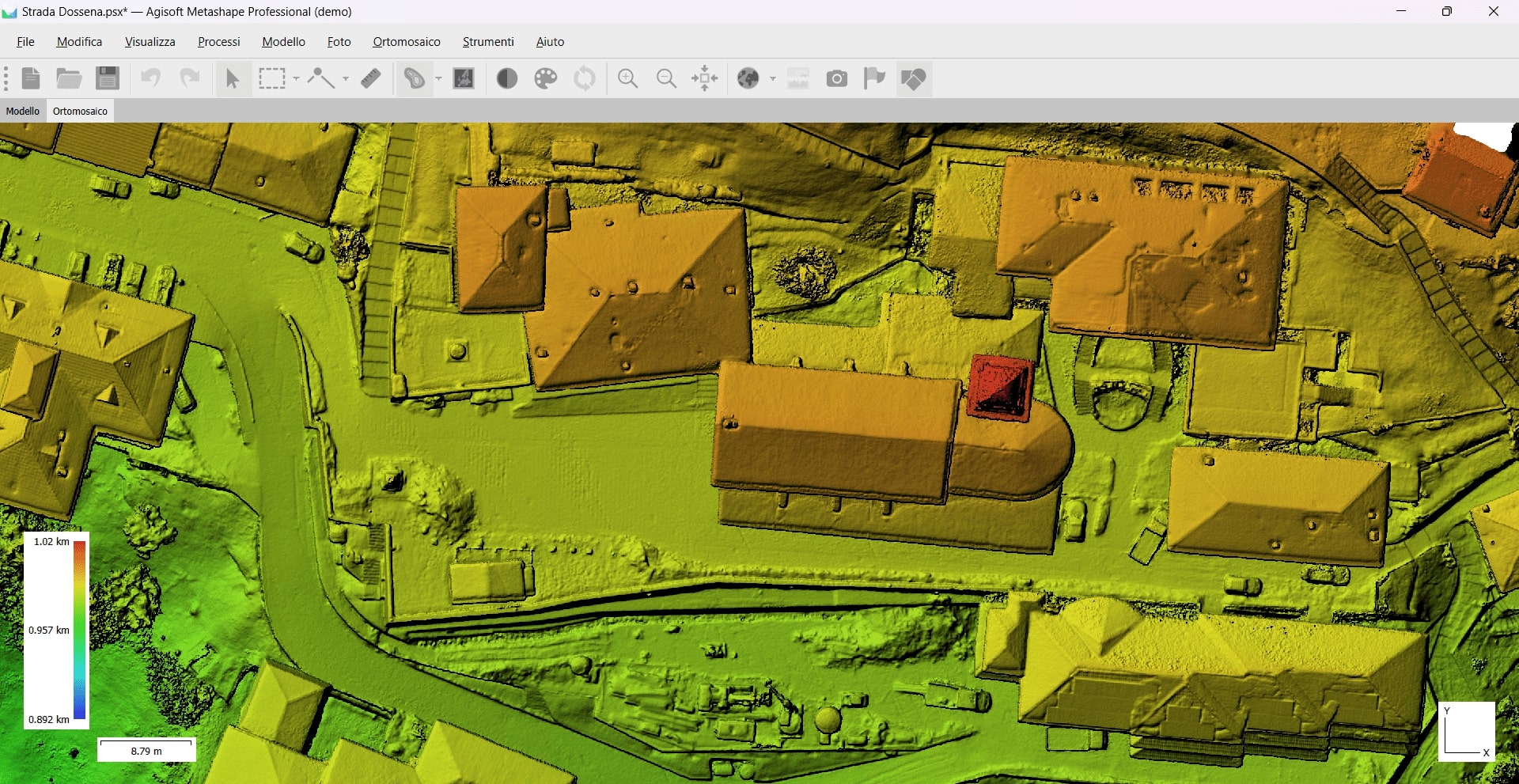The image size is (1519, 784).
Task: Click the zoom out magnifier
Action: click(x=666, y=78)
